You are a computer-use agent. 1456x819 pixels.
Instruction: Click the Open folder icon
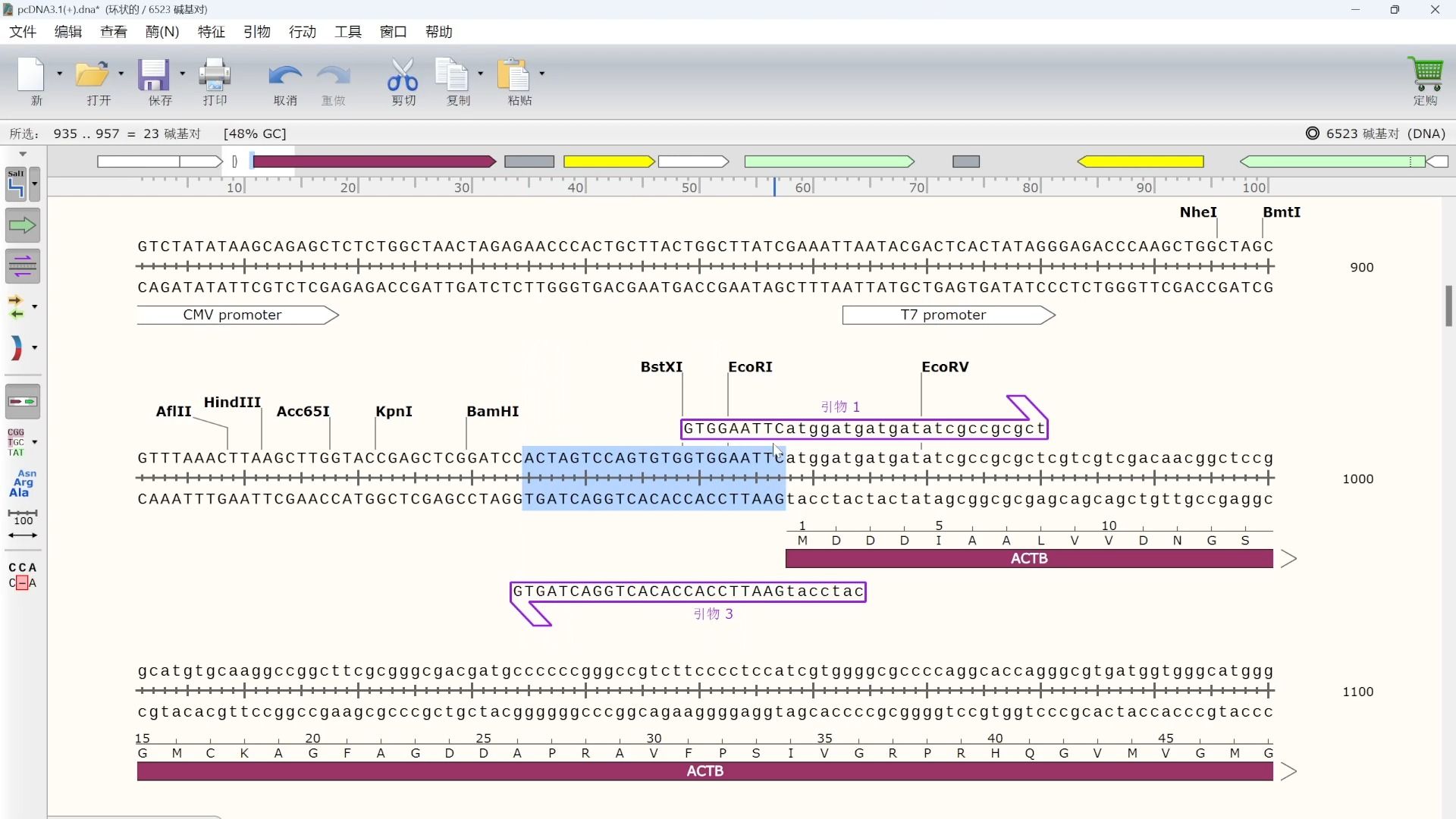pyautogui.click(x=93, y=74)
